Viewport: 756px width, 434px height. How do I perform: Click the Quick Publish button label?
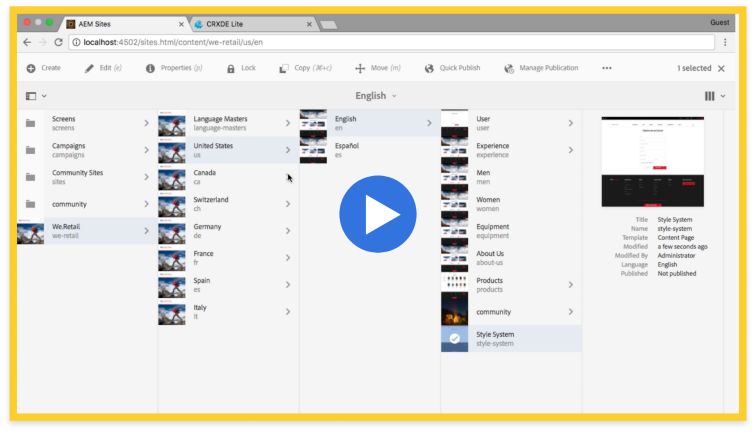coord(460,68)
